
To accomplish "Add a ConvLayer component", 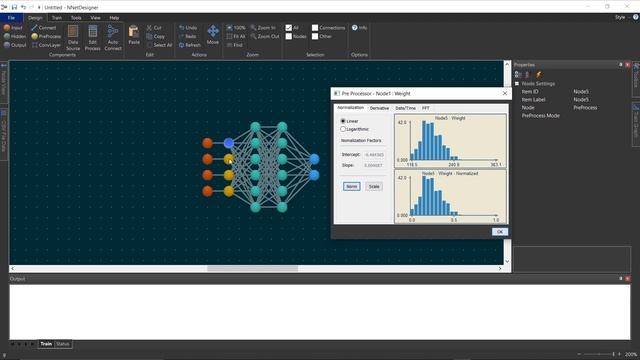I will (x=46, y=45).
